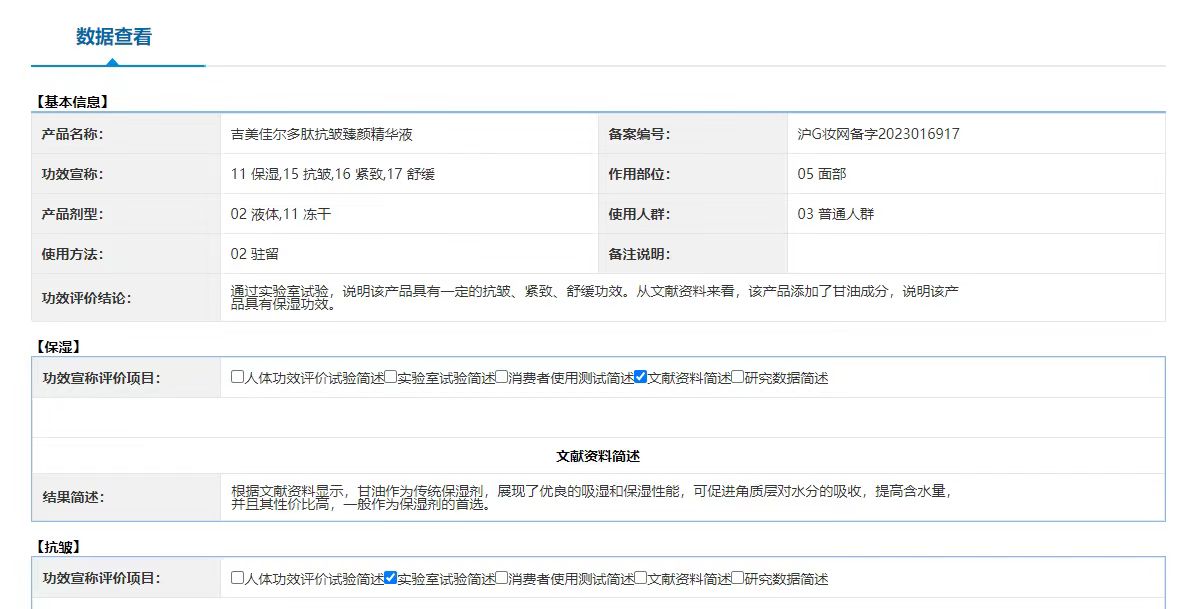Check 实验室试验简述 in the 保湿 section
The height and width of the screenshot is (609, 1181).
391,377
